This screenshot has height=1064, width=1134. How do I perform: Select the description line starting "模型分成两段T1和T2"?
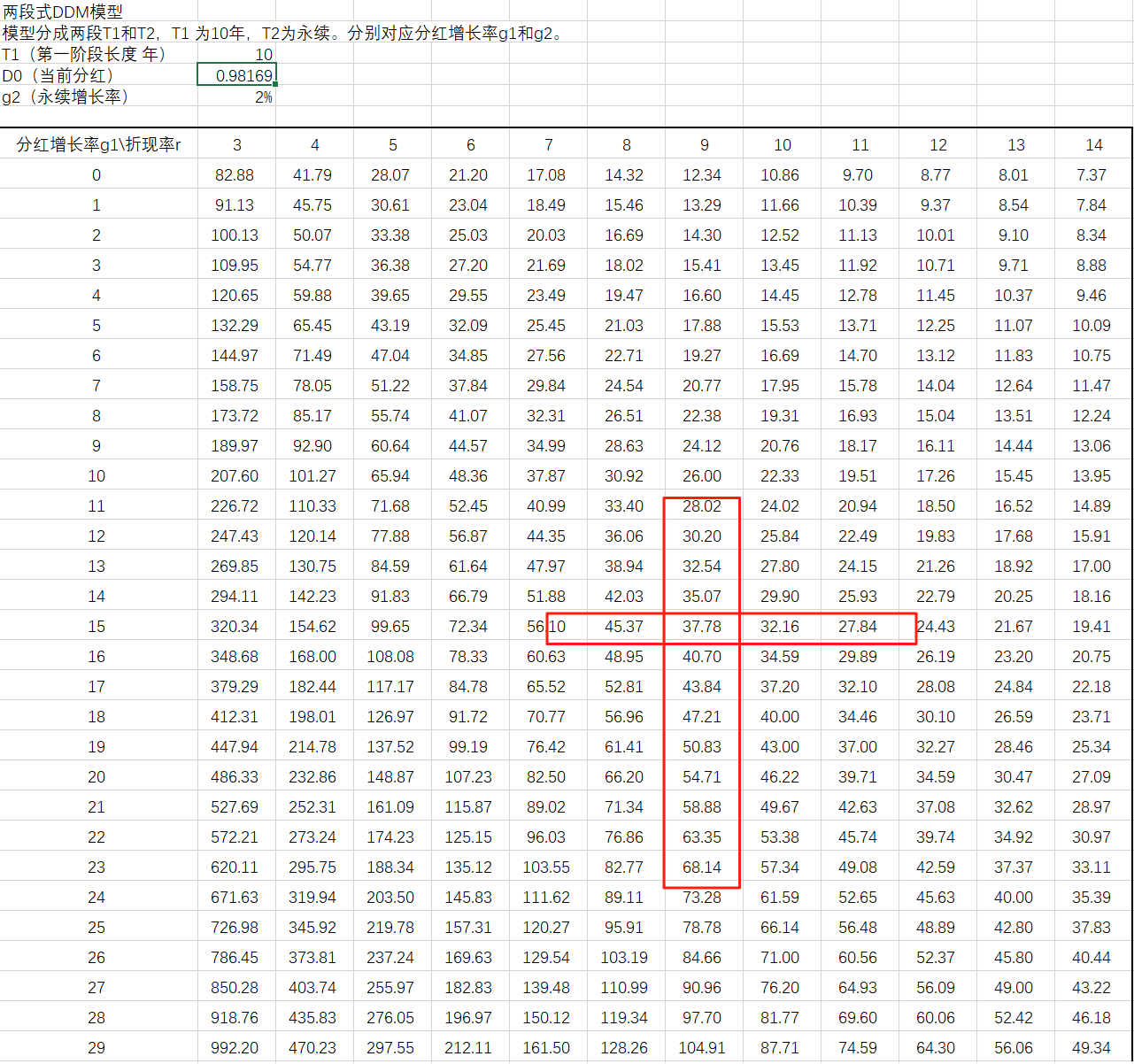coord(283,34)
